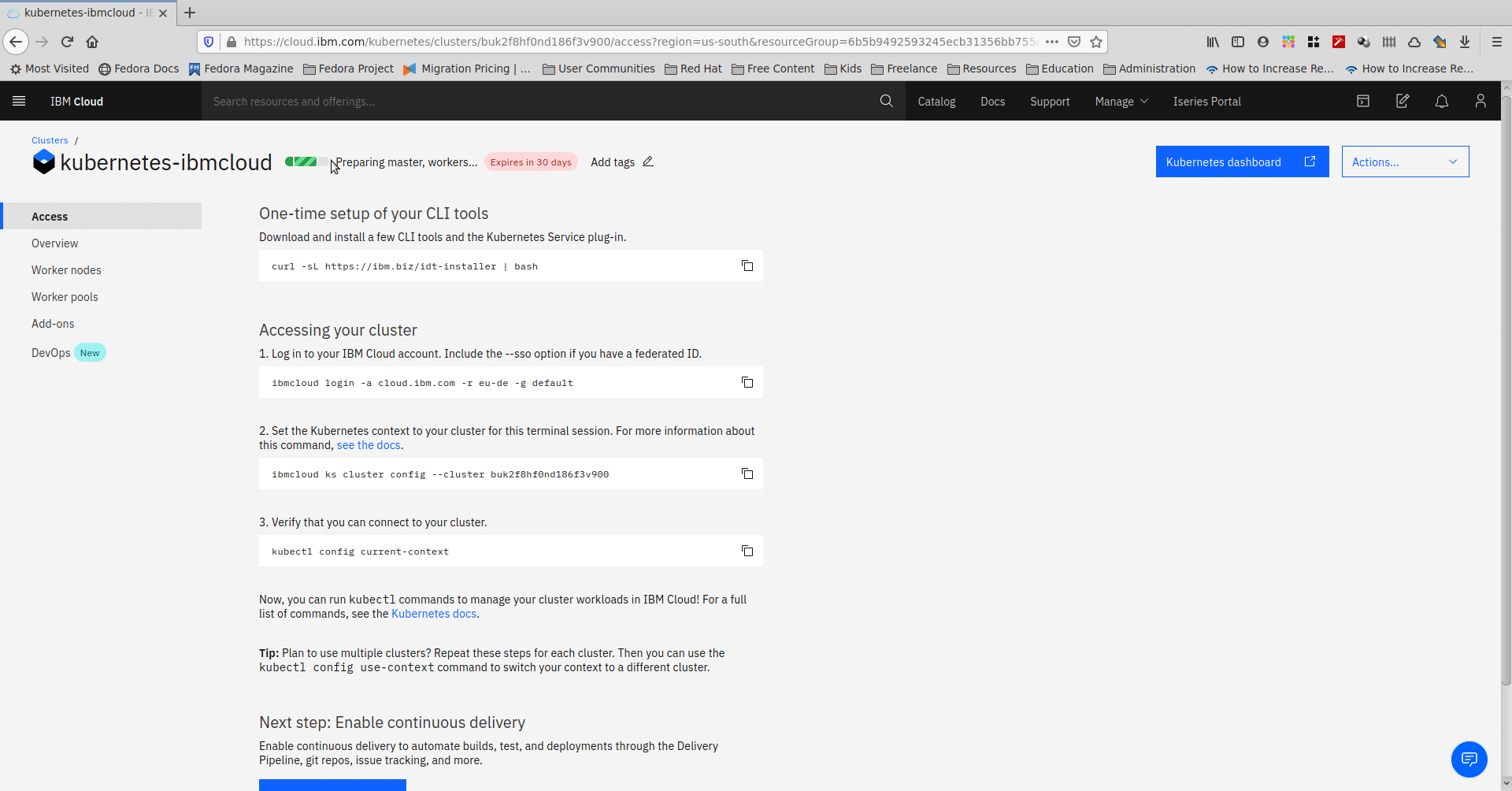The width and height of the screenshot is (1512, 791).
Task: Click the Add tags label
Action: tap(613, 162)
